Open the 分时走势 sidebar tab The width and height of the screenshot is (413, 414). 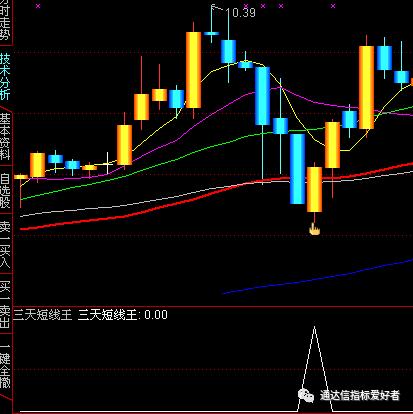[5, 21]
